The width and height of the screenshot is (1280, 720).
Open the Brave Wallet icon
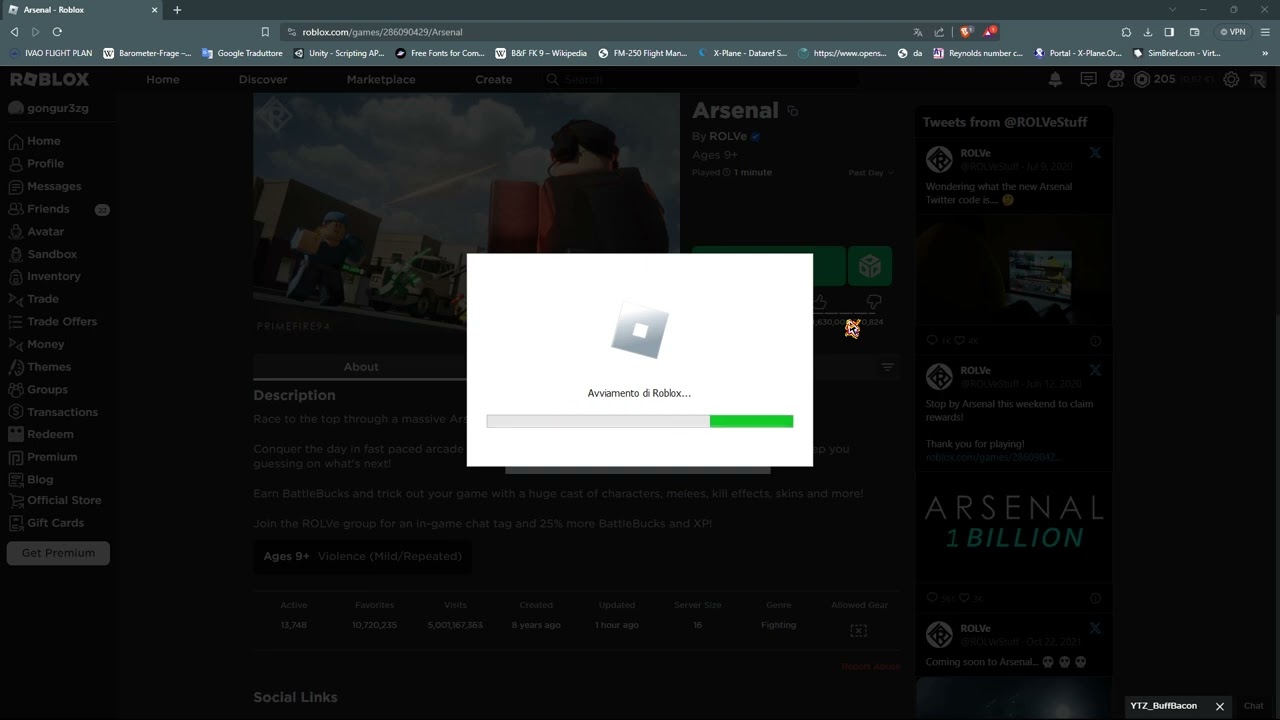coord(1194,32)
